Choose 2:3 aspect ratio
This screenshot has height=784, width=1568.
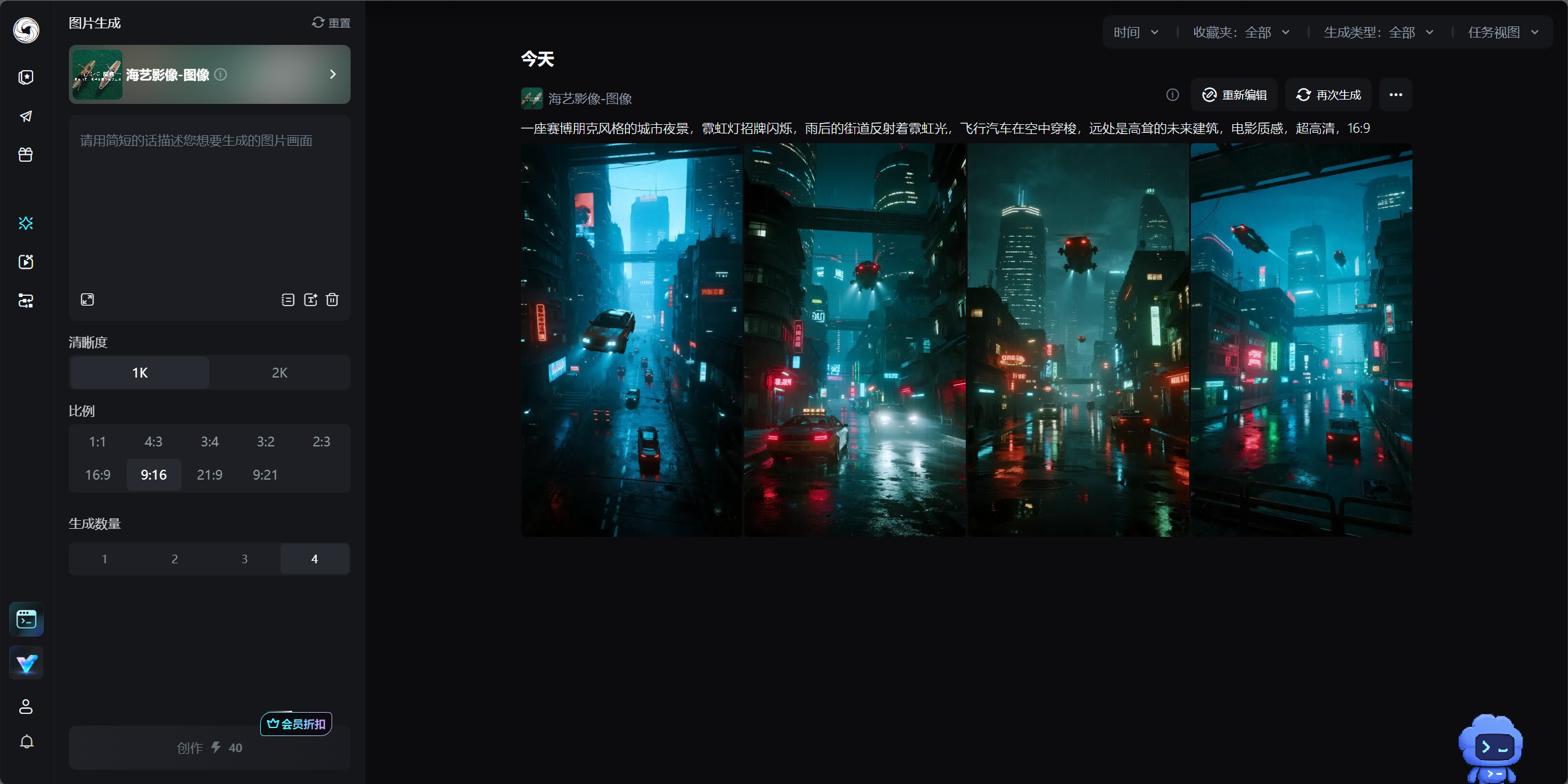pos(322,441)
